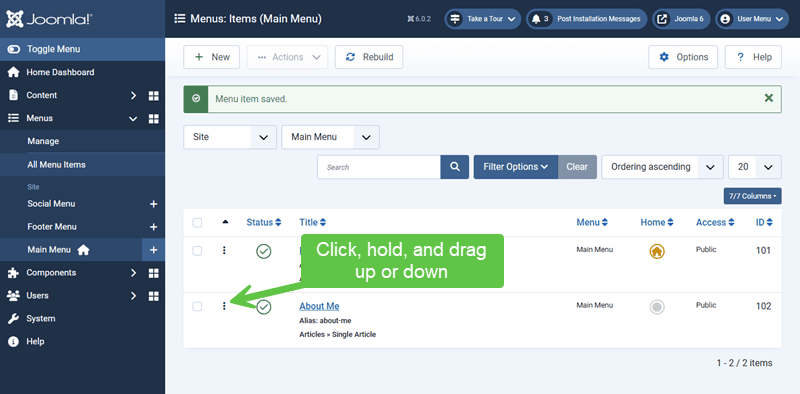The width and height of the screenshot is (800, 394).
Task: Click the New button
Action: coord(212,57)
